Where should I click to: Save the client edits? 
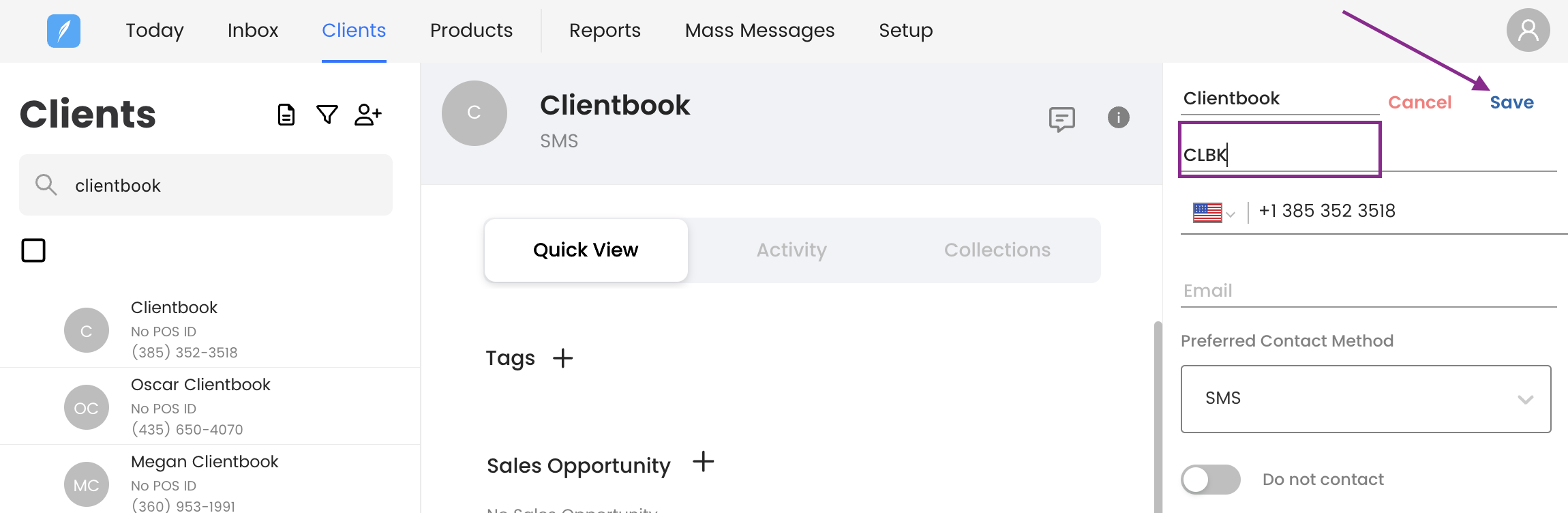tap(1511, 102)
